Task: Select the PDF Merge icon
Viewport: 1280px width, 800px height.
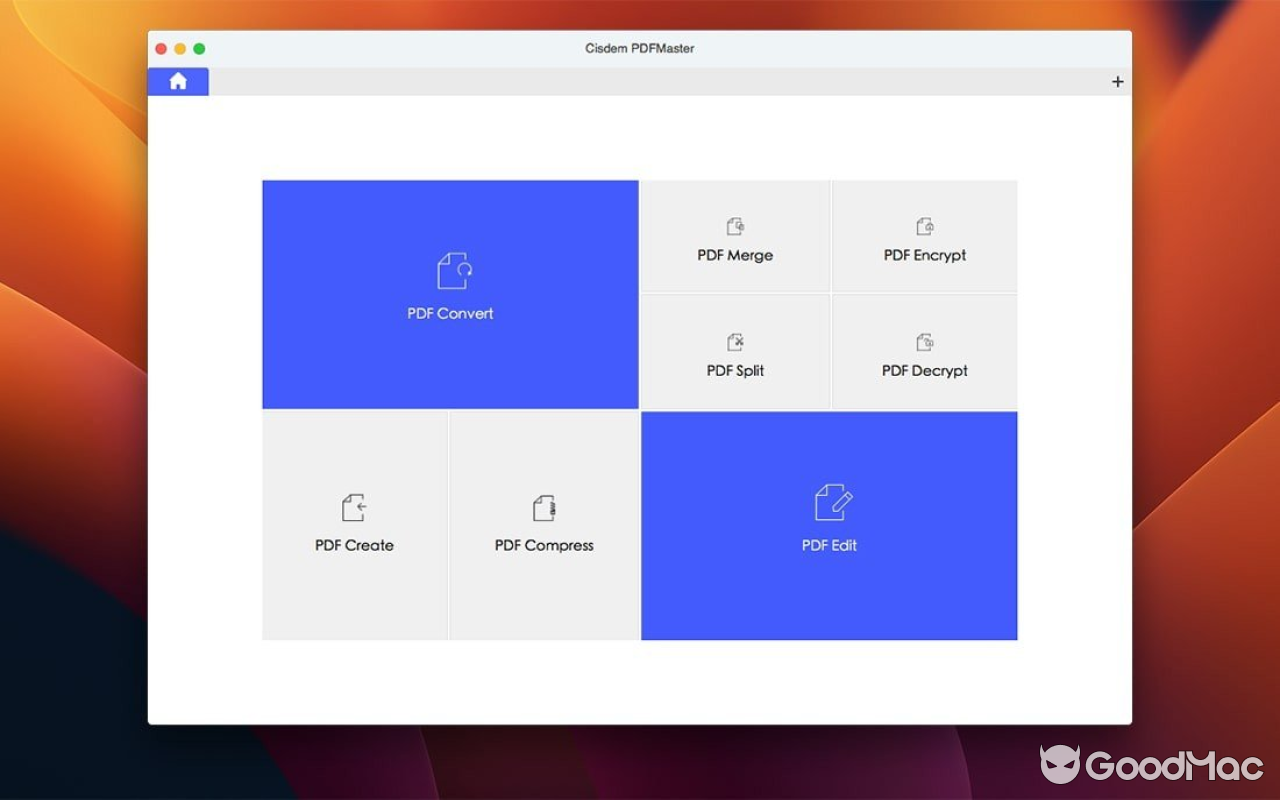Action: pyautogui.click(x=735, y=226)
